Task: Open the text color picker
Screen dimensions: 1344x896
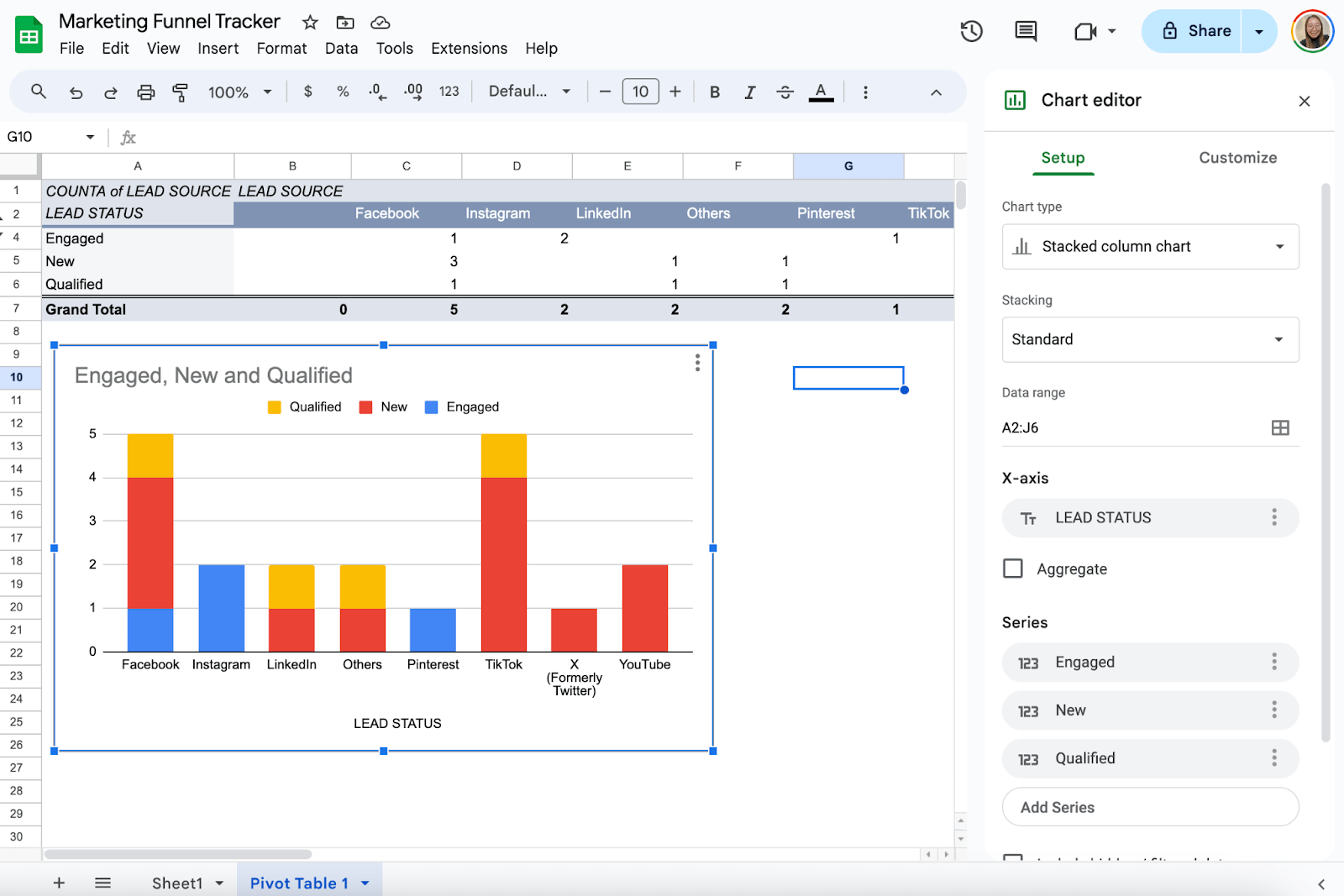Action: tap(821, 92)
